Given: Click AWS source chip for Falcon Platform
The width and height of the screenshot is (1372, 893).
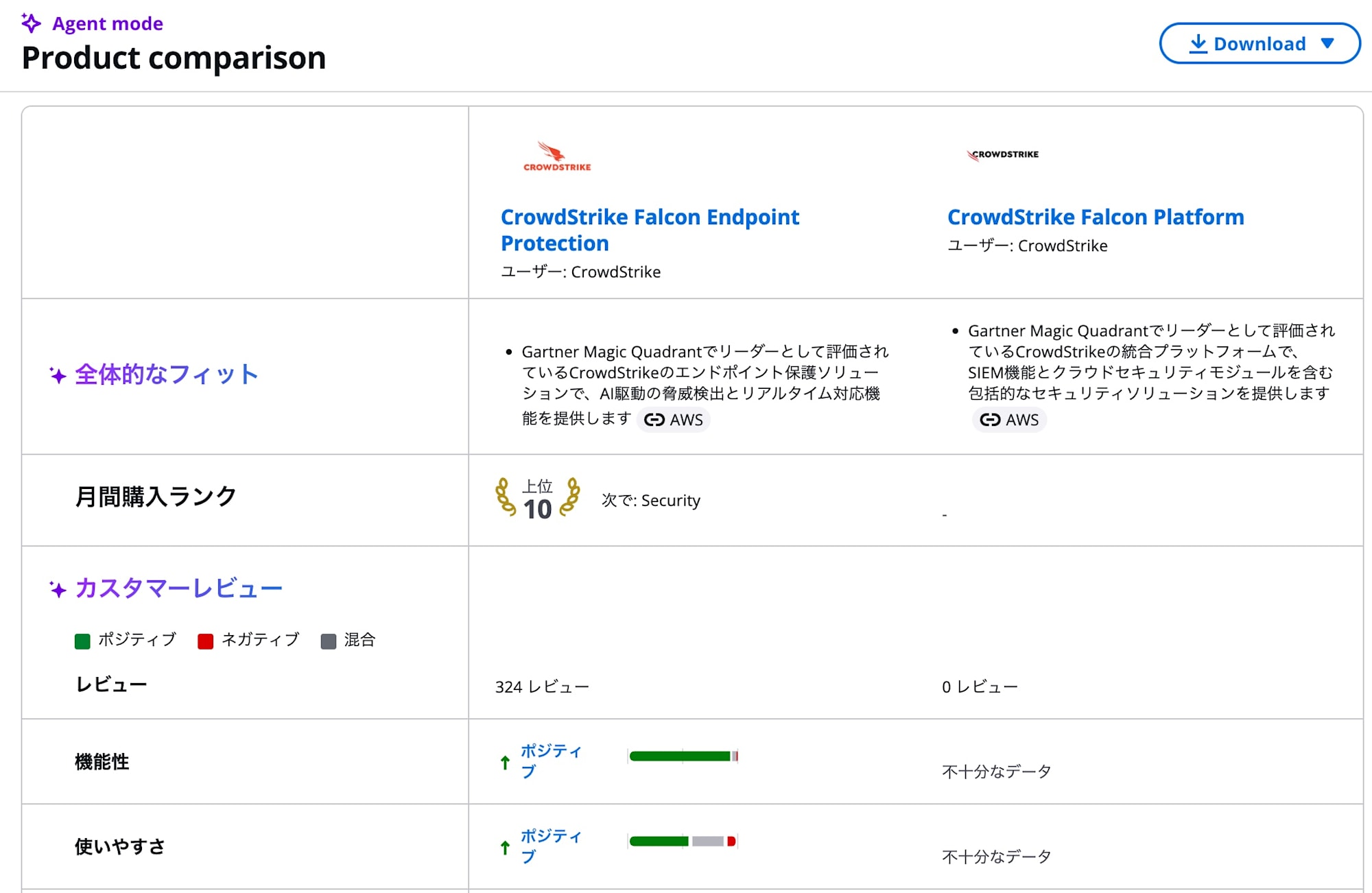Looking at the screenshot, I should click(1009, 420).
